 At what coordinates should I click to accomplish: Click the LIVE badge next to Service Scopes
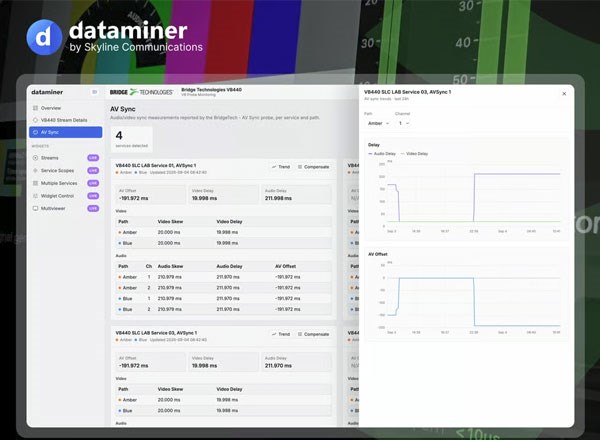[x=93, y=170]
